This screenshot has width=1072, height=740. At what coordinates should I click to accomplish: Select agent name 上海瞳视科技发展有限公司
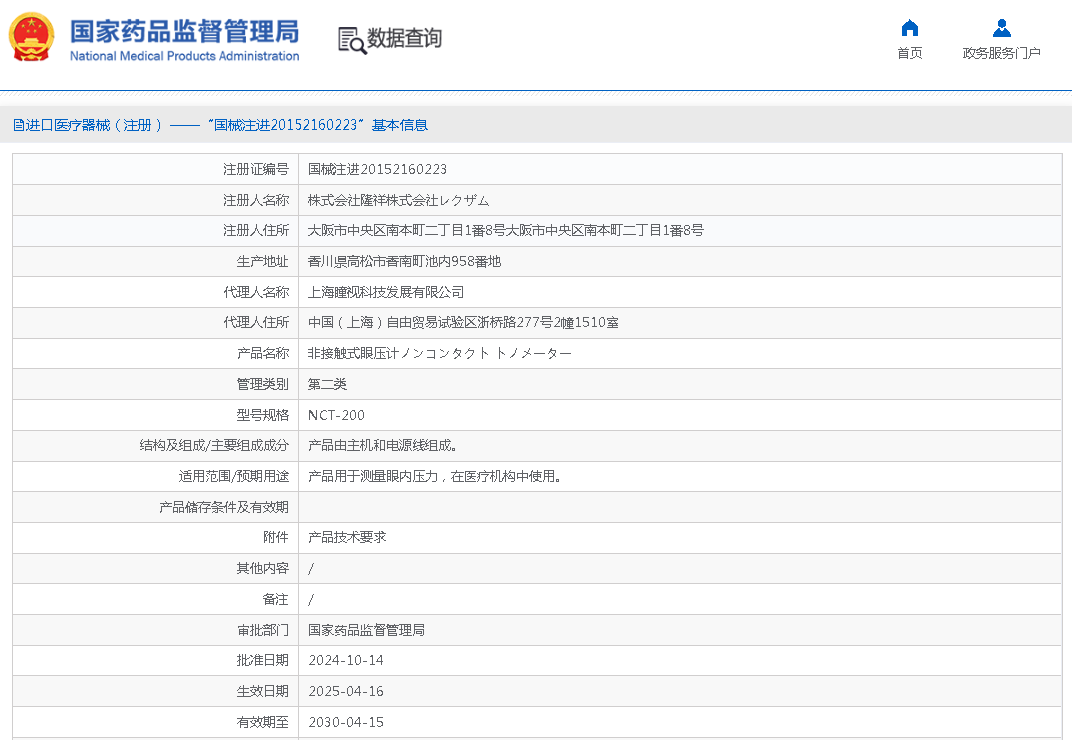point(386,292)
